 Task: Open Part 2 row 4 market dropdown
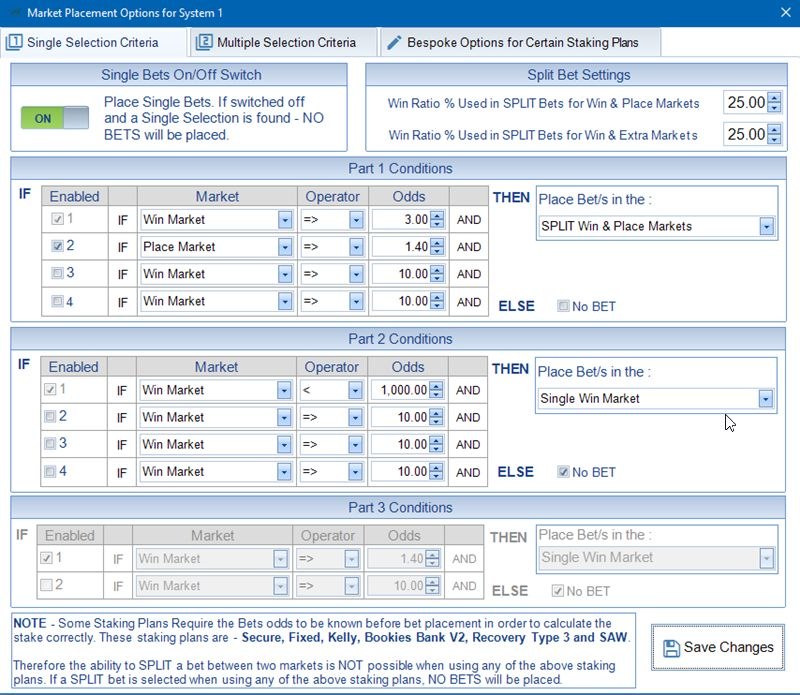[284, 472]
